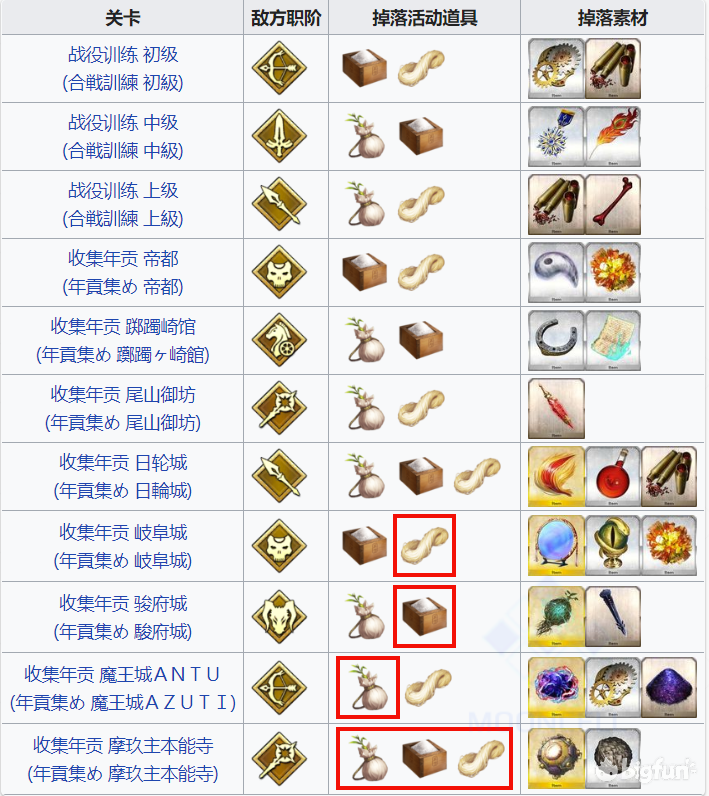Click the Berserker class icon in 骏府城 row
The width and height of the screenshot is (709, 796).
(279, 617)
